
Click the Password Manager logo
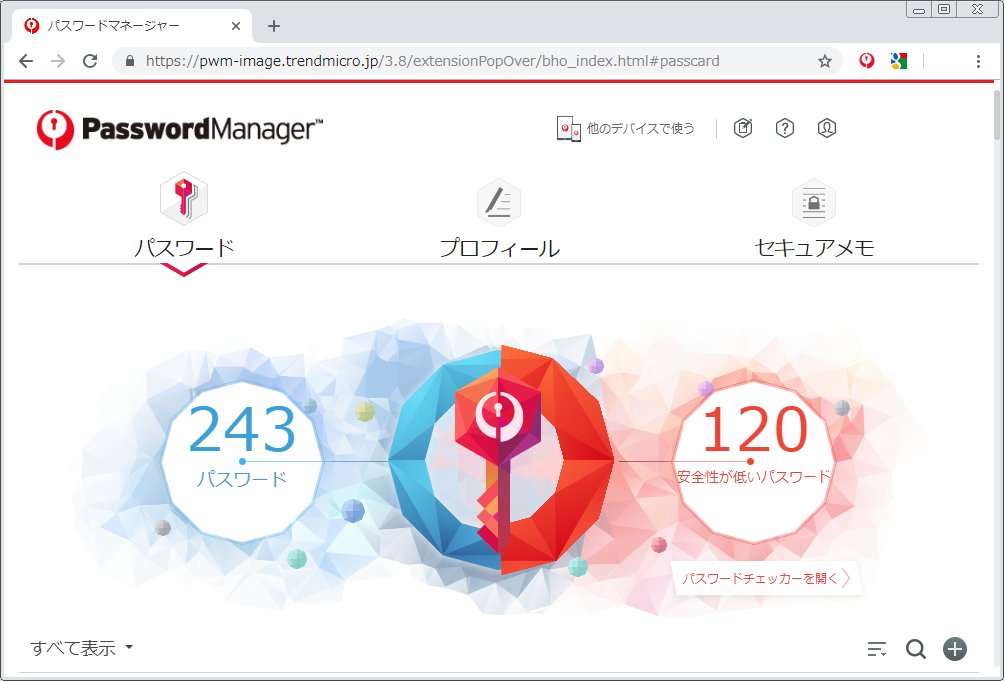[x=180, y=129]
